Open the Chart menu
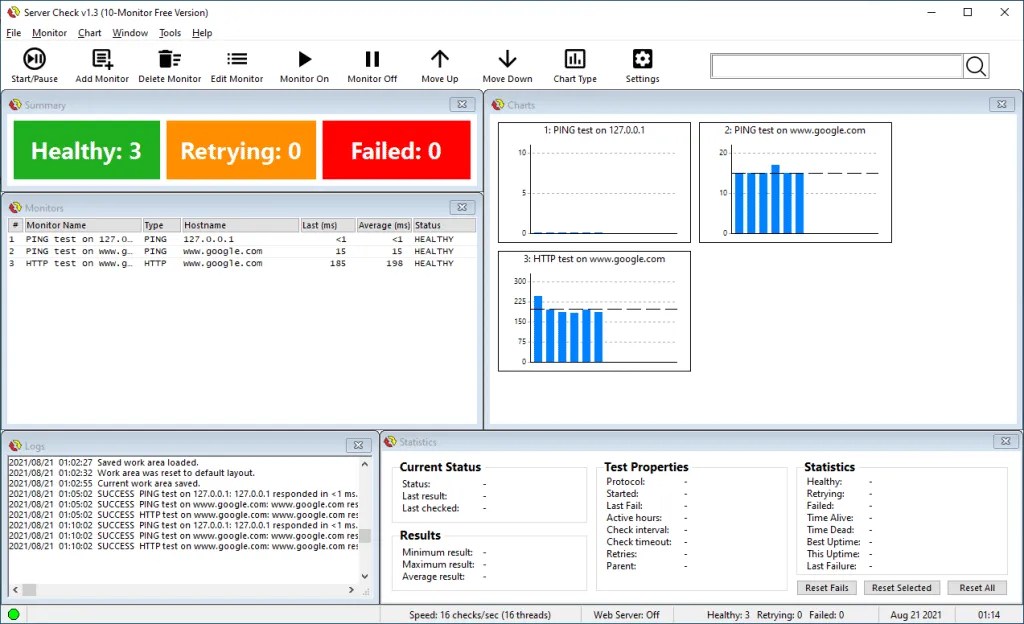Viewport: 1024px width, 624px height. pos(89,33)
